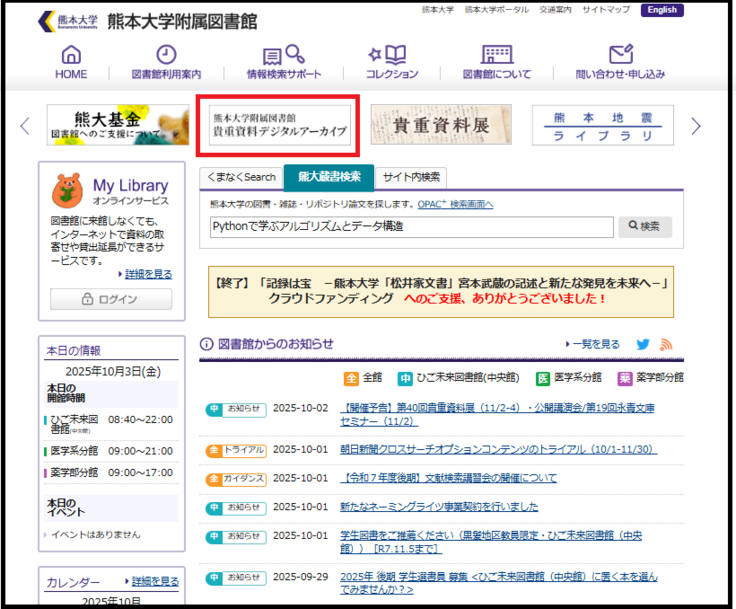Screen dimensions: 736x609
Task: Click the ログイン button
Action: point(111,299)
